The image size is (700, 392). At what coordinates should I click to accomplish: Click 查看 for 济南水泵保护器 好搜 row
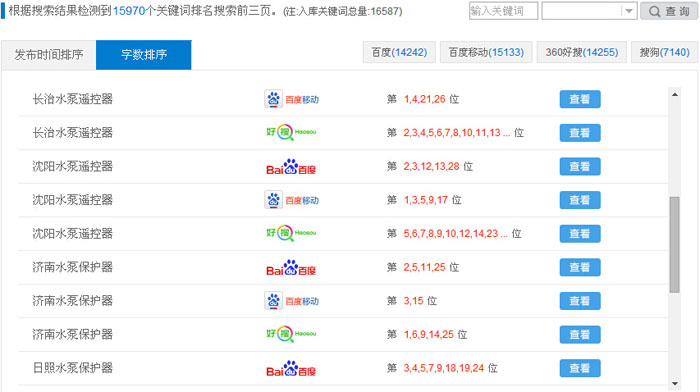point(580,334)
